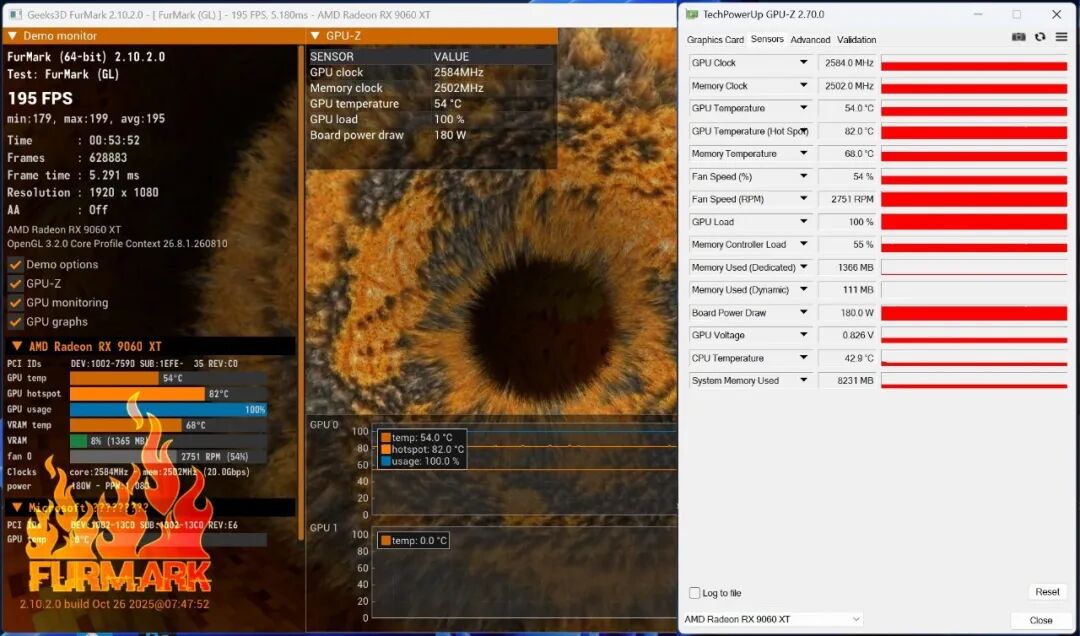Toggle the GPU monitoring checkbox
This screenshot has height=636, width=1080.
click(x=15, y=302)
